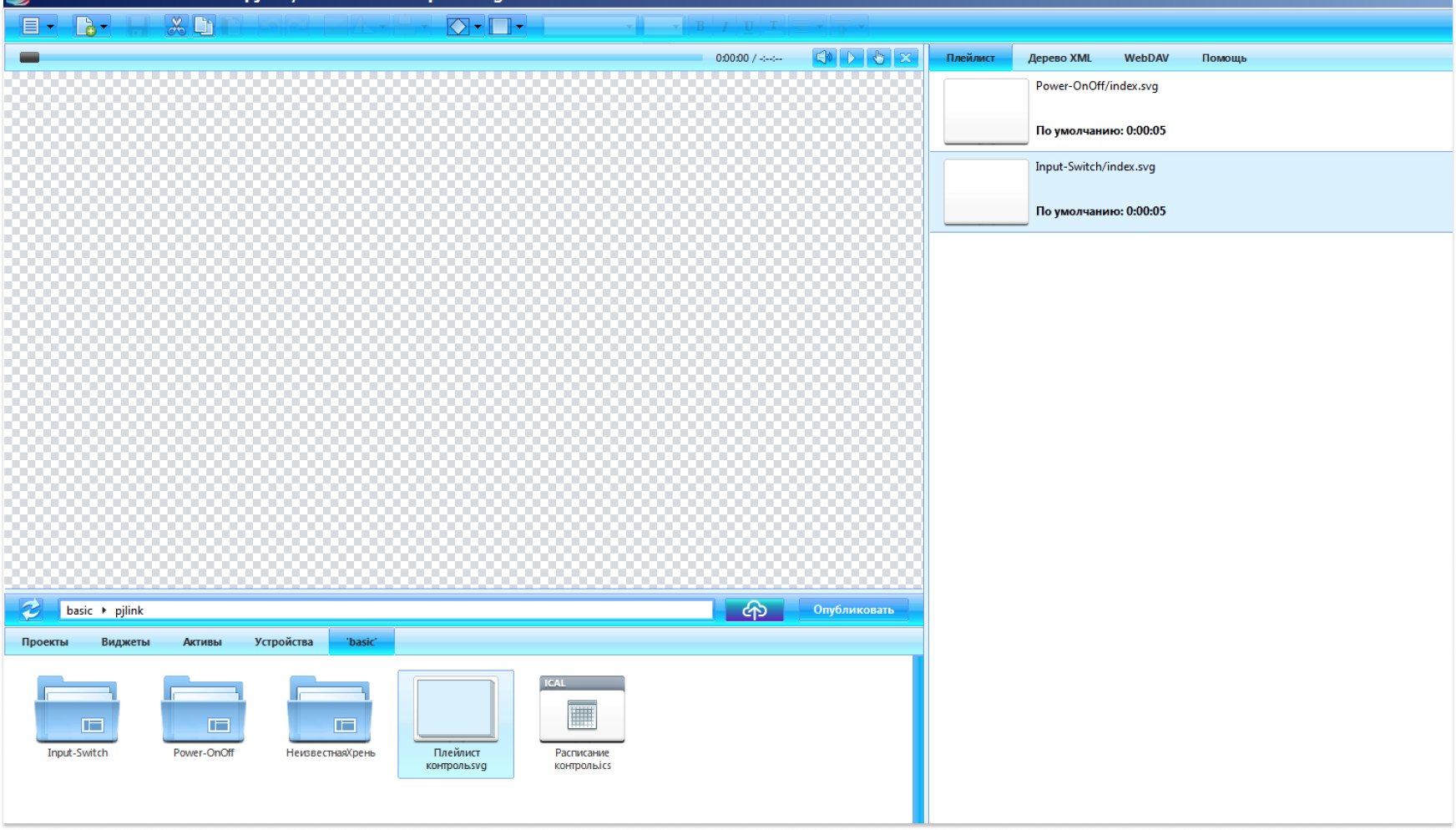The image size is (1456, 830).
Task: Select the Расписание контроль.ics calendar icon
Action: pos(582,709)
